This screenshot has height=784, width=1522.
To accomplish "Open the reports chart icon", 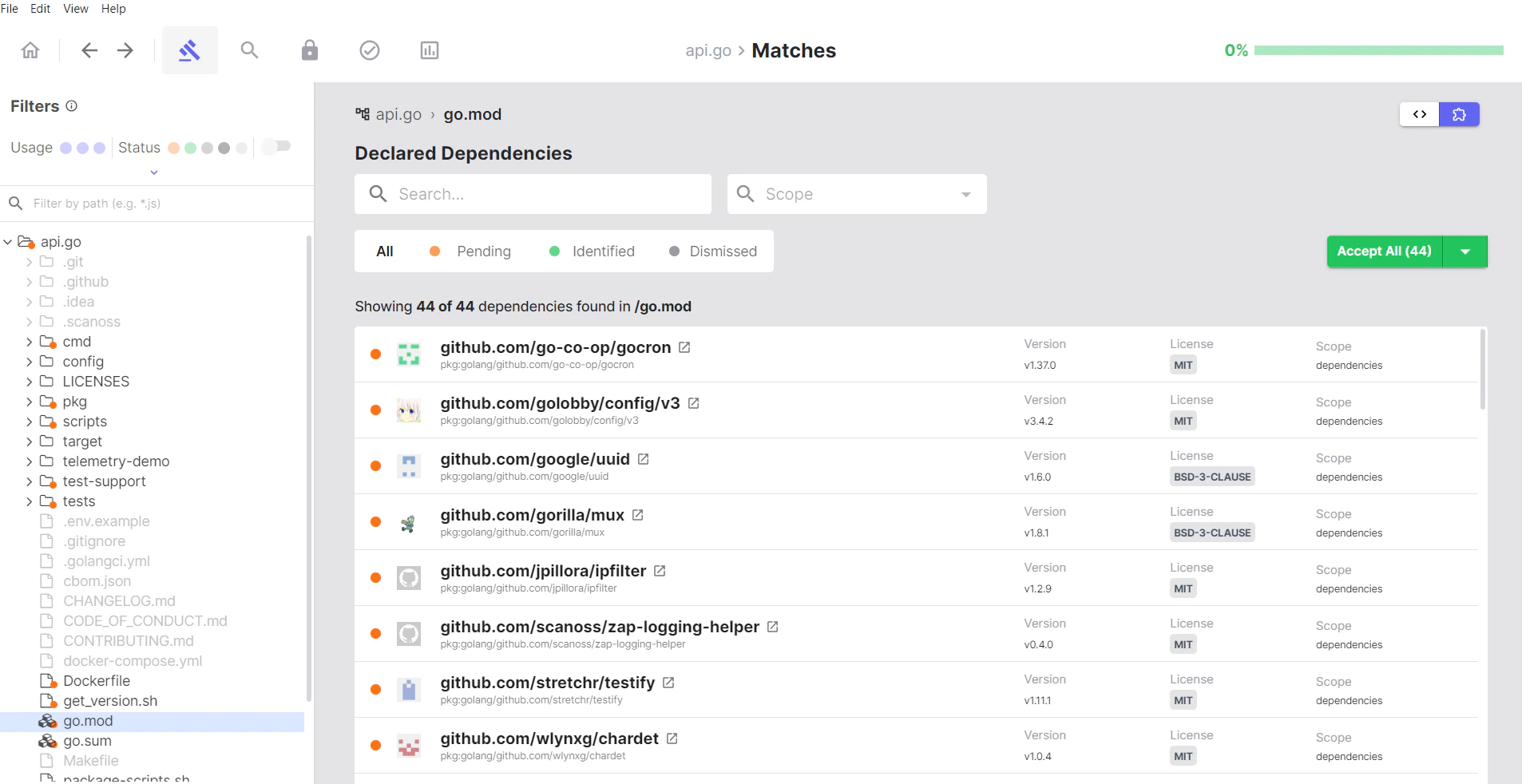I will (430, 50).
